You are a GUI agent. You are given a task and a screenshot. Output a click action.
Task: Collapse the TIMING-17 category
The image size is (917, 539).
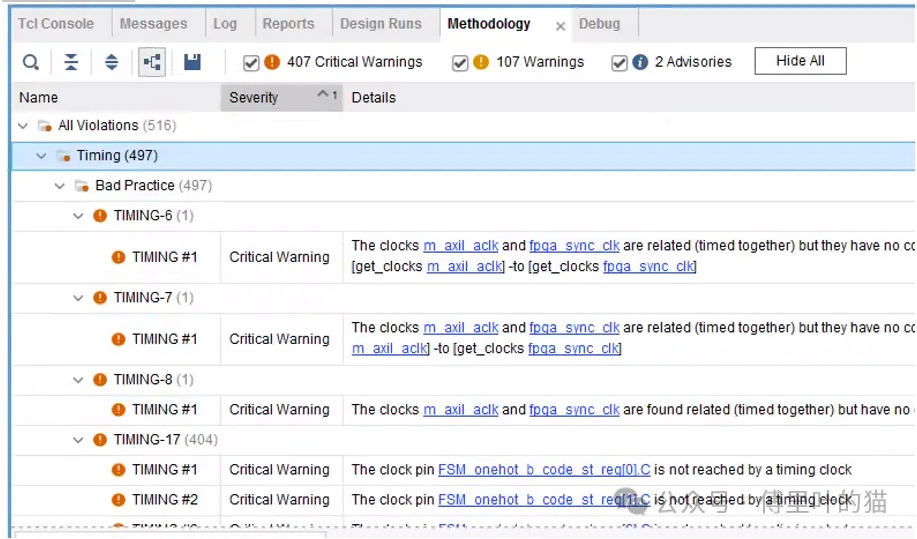79,440
